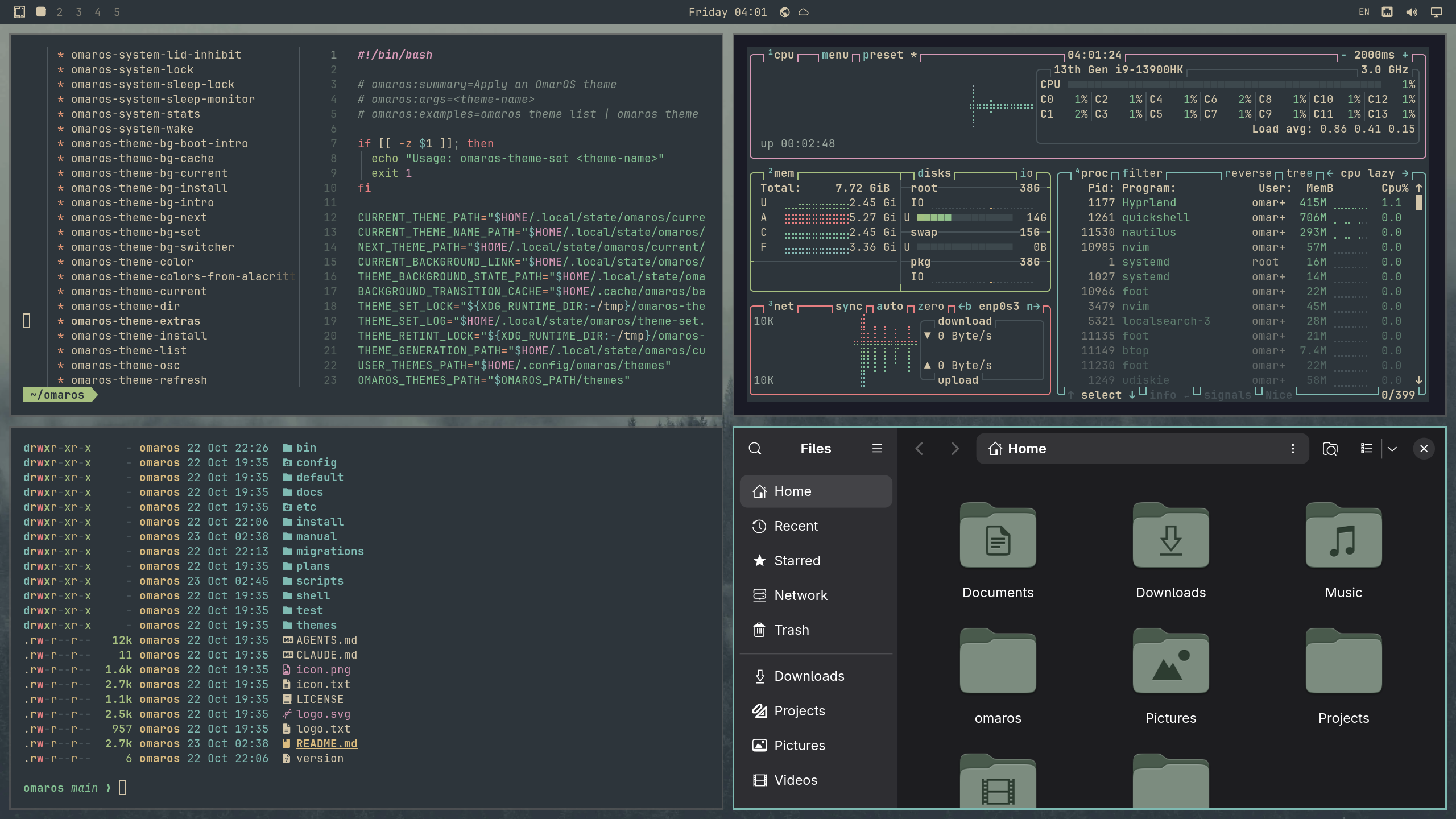Screen dimensions: 1456x819
Task: Expand the view options dropdown arrow
Action: [1392, 449]
